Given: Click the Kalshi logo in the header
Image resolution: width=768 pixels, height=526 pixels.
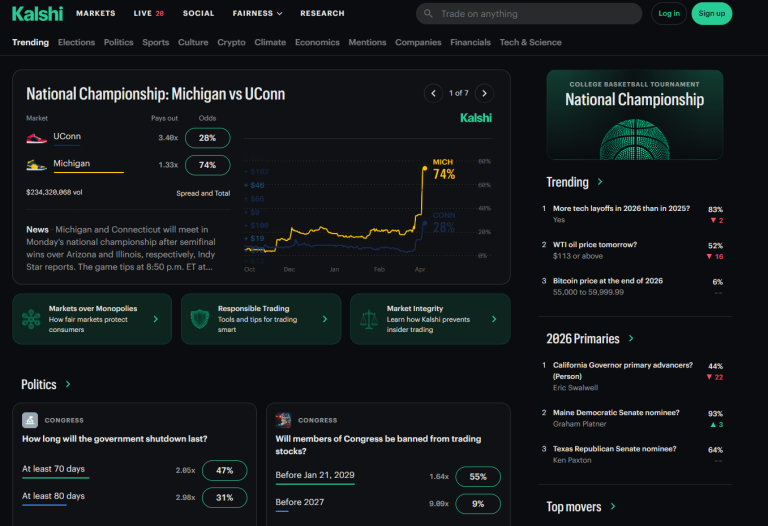Looking at the screenshot, I should [x=37, y=14].
